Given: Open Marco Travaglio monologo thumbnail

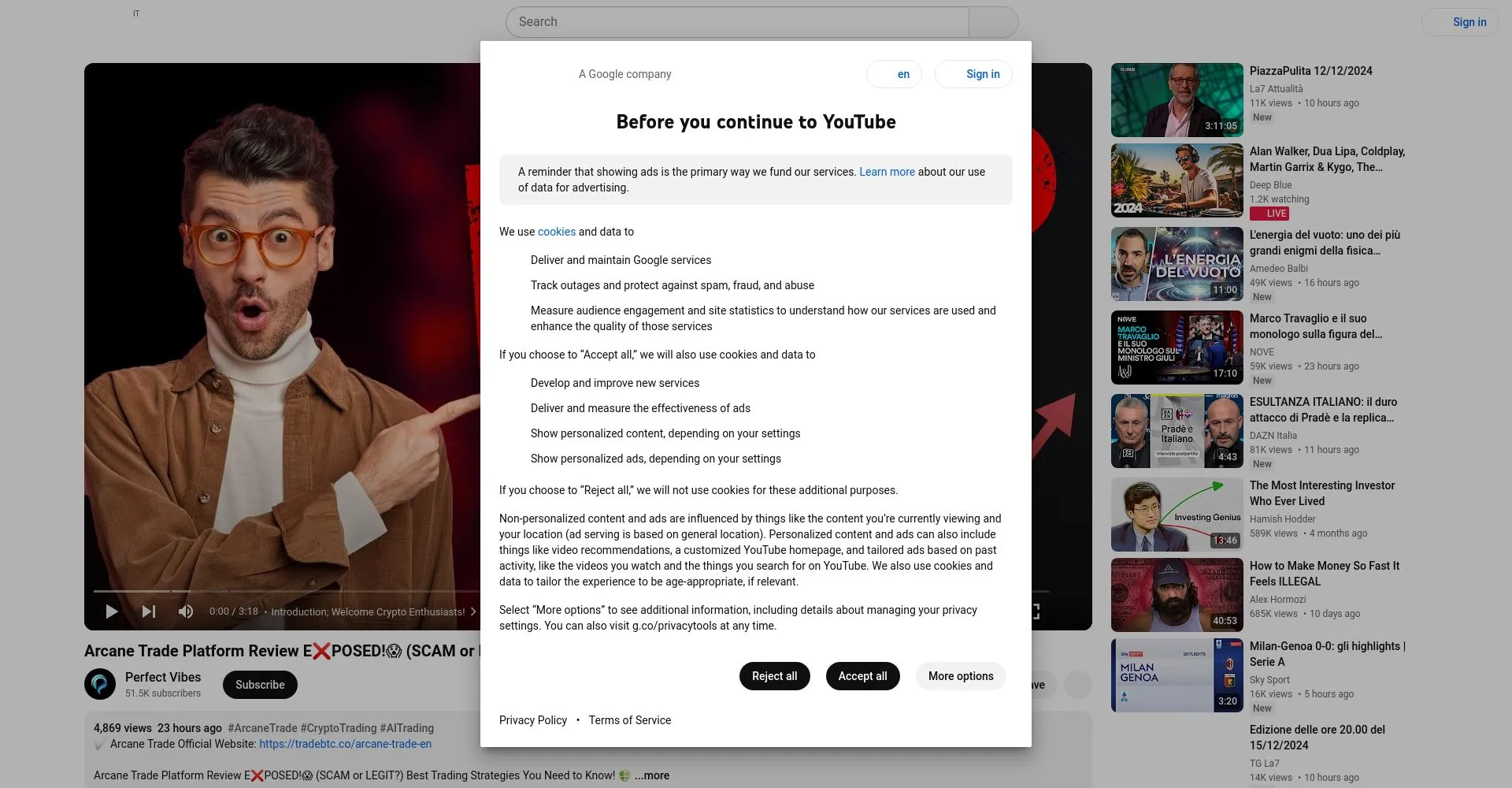Looking at the screenshot, I should 1177,348.
